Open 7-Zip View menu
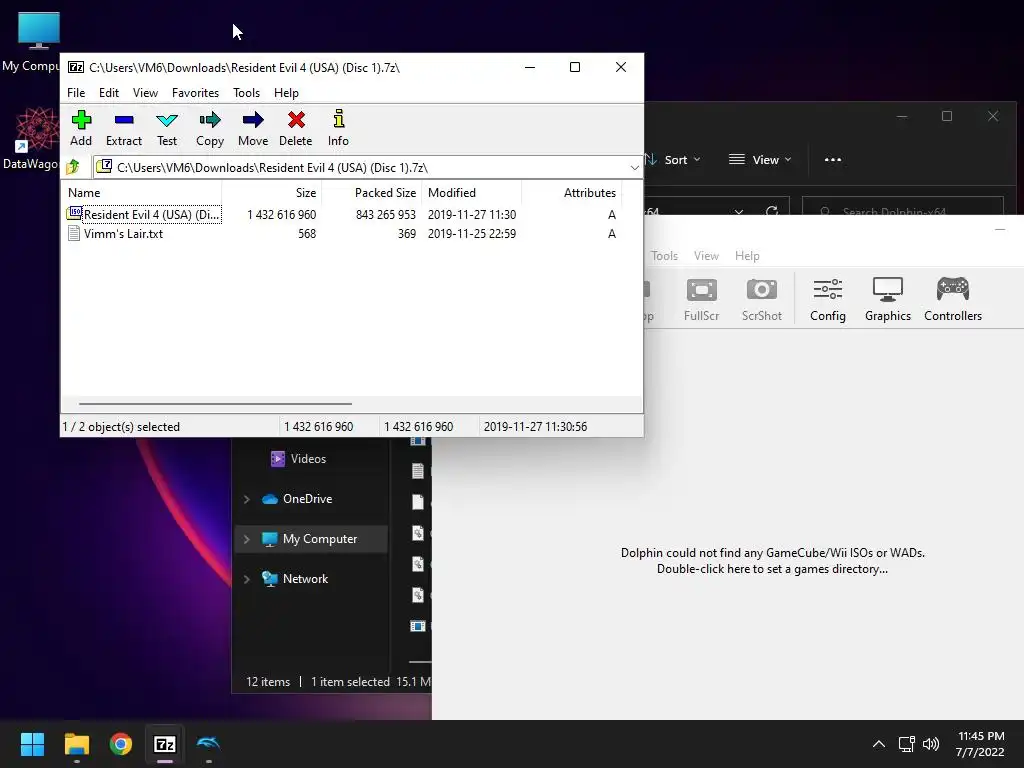 [x=145, y=93]
